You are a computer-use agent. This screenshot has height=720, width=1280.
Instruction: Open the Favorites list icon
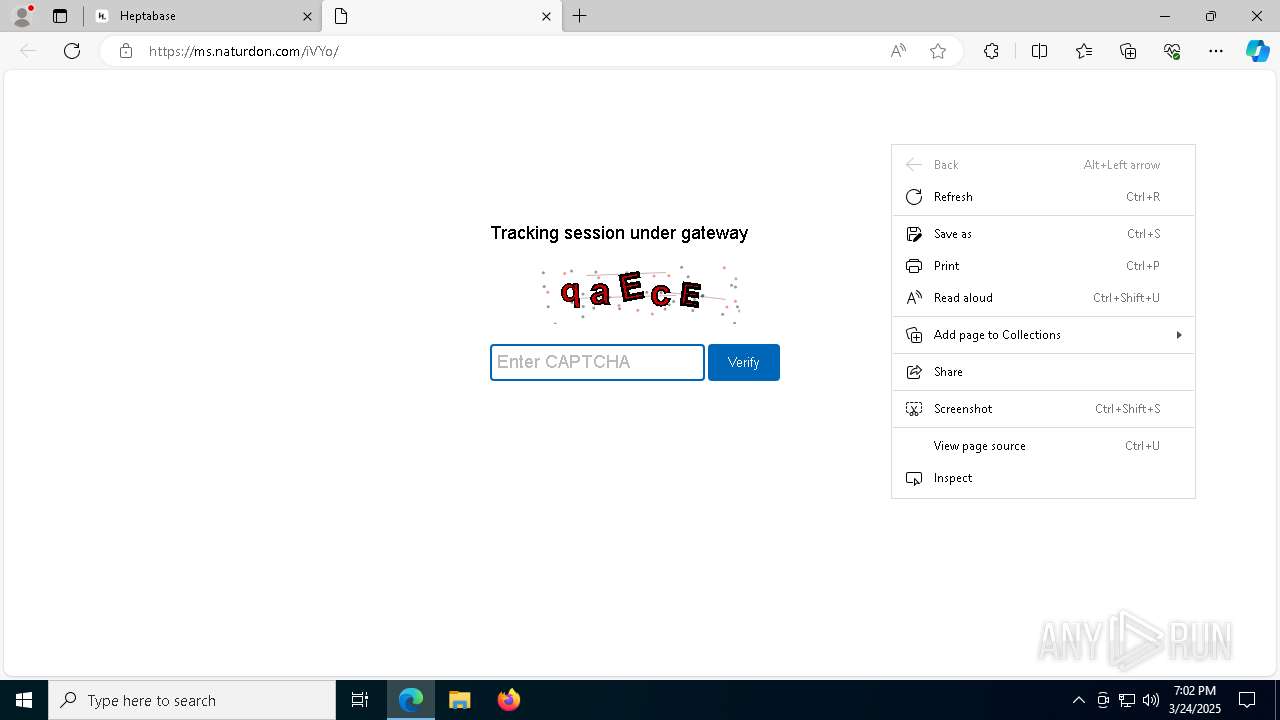click(x=1084, y=51)
